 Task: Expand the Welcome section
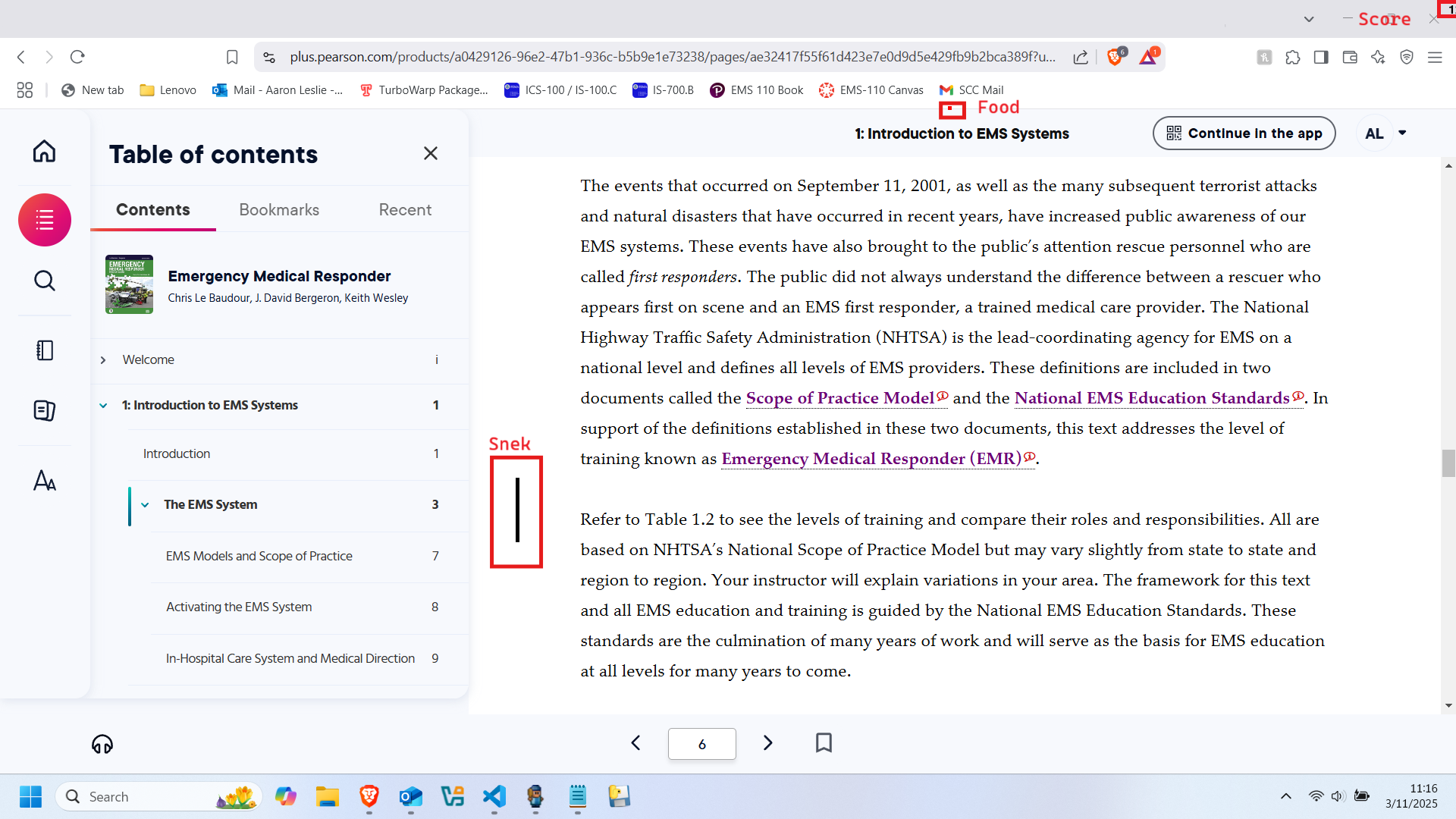pos(103,359)
